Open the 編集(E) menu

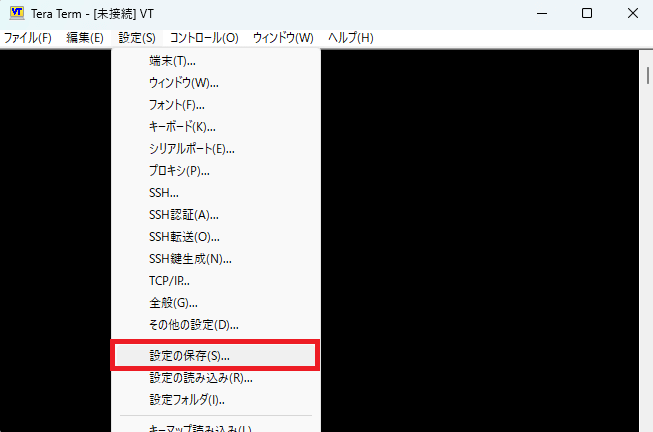(84, 38)
